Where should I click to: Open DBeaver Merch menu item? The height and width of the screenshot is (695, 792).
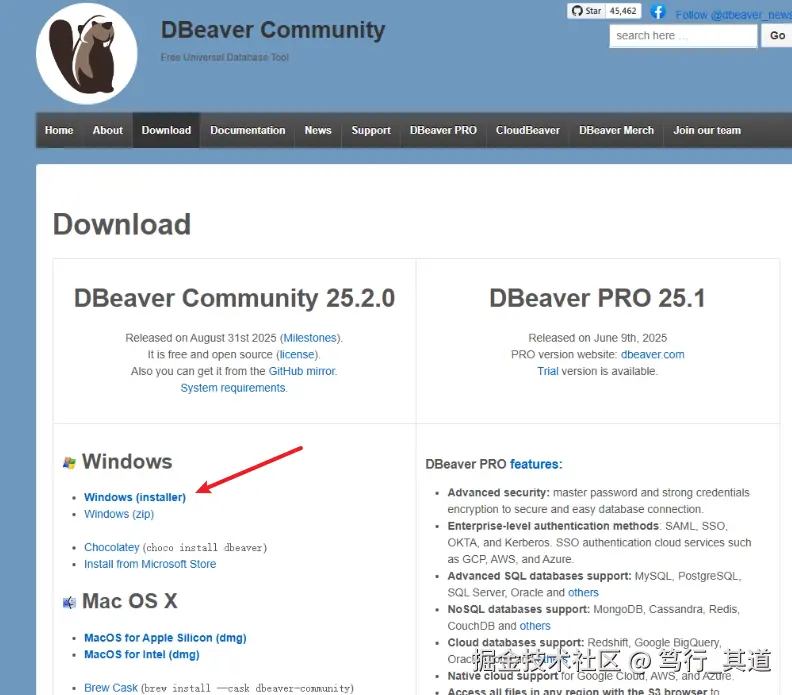point(616,130)
